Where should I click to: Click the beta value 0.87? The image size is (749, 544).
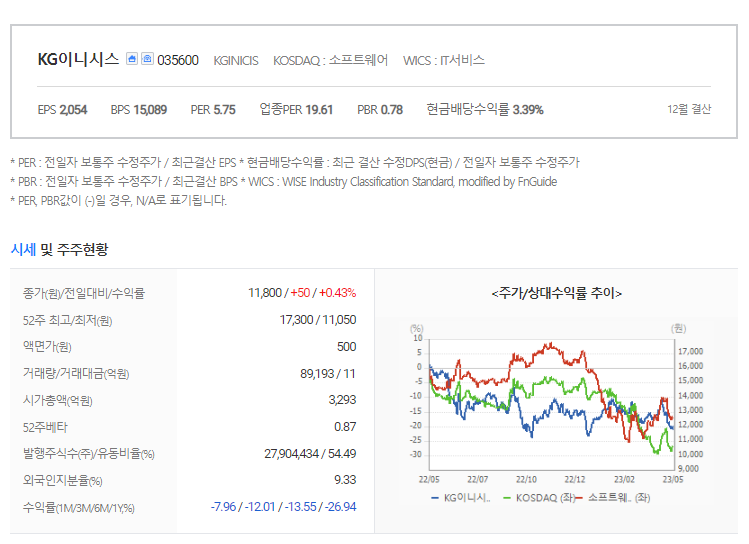345,427
